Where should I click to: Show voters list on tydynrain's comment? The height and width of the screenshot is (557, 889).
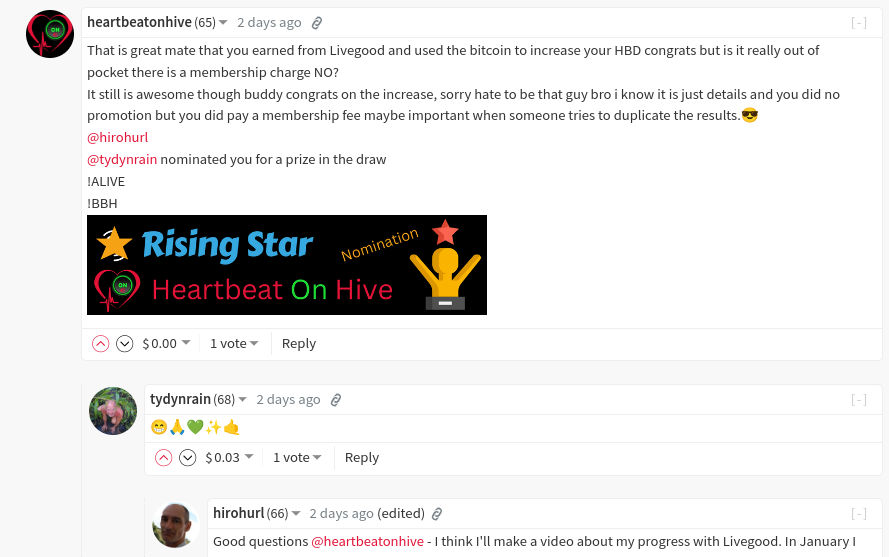coord(297,458)
